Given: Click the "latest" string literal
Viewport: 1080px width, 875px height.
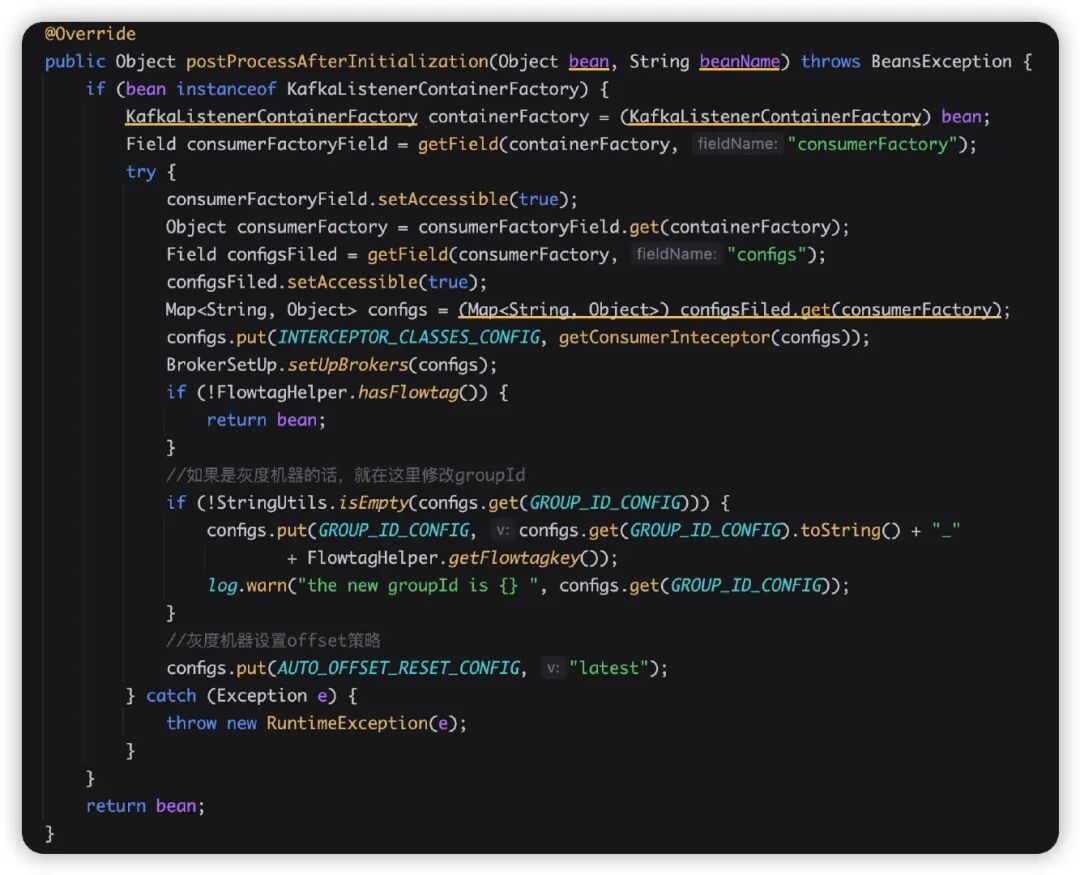Looking at the screenshot, I should pos(609,668).
